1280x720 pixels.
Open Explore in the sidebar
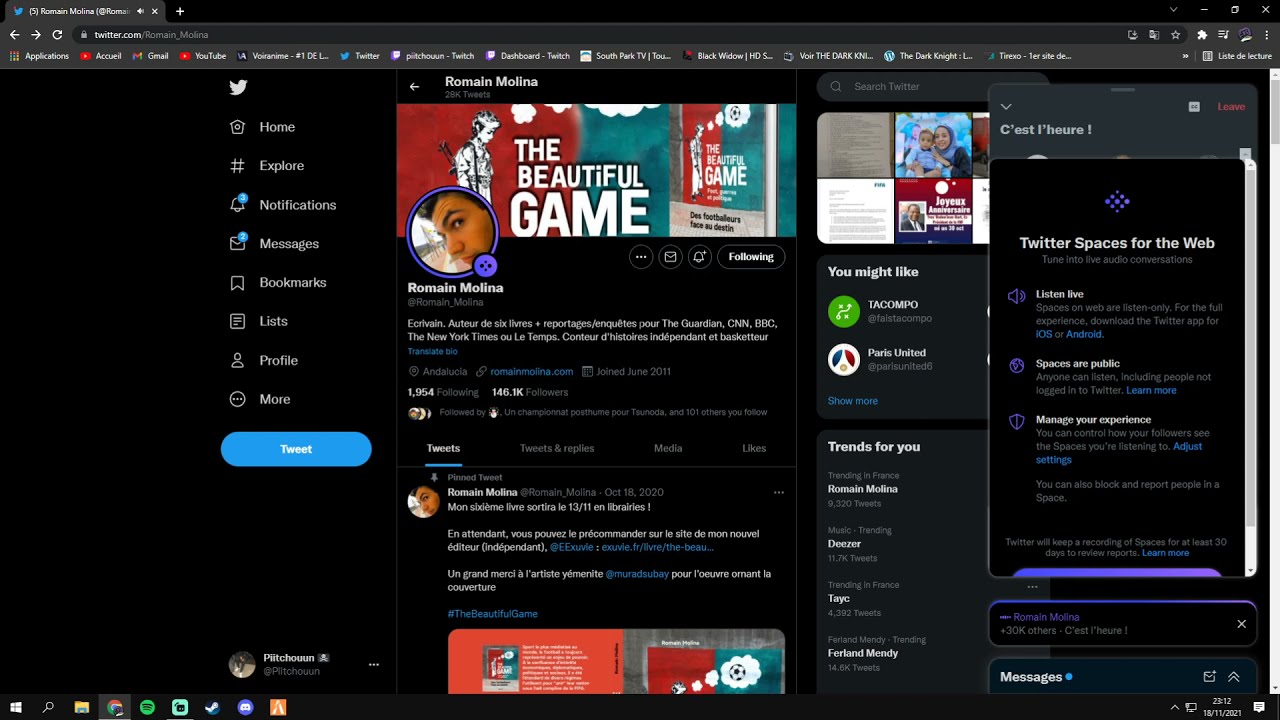(x=267, y=166)
